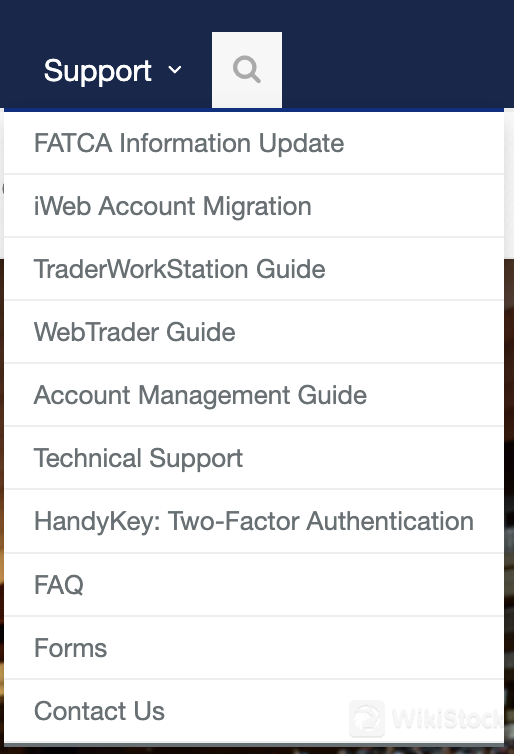Screen dimensions: 514x754
Task: Click the magnifying glass search icon
Action: (x=247, y=70)
